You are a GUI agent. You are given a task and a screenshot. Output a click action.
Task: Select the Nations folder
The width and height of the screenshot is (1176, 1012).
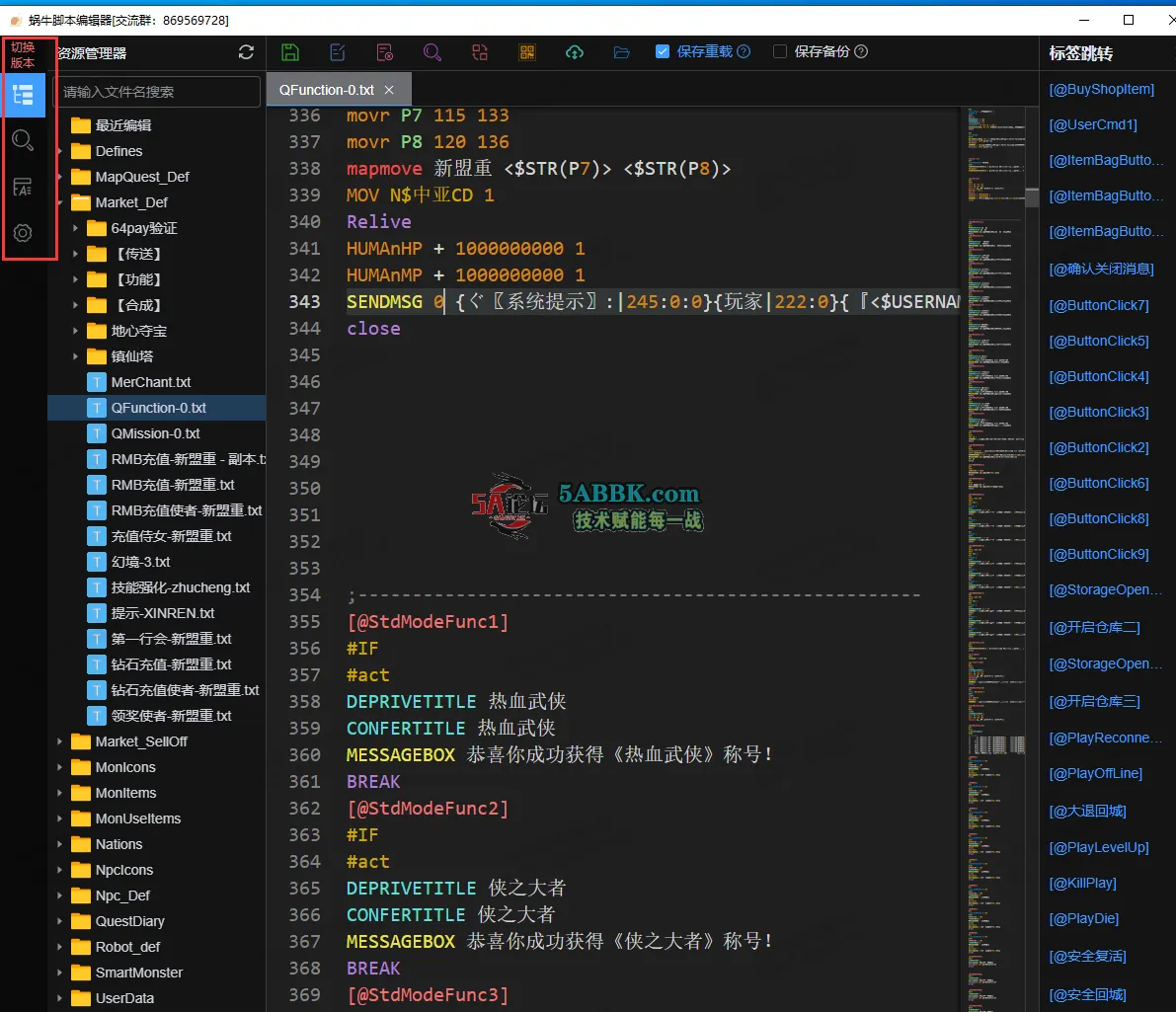pyautogui.click(x=118, y=844)
